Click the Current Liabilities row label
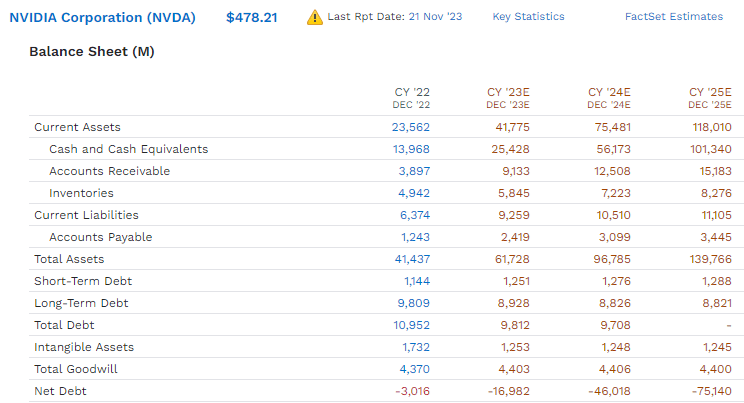Screen dimensions: 744x403 (x=86, y=215)
